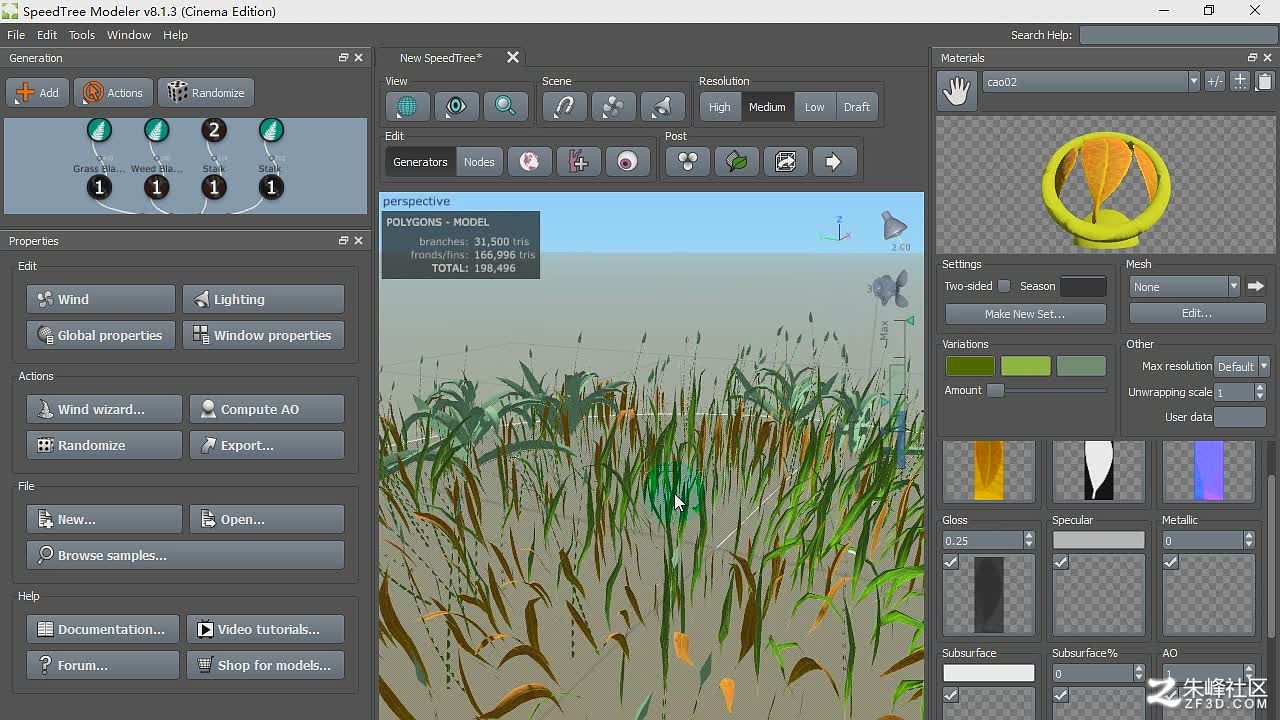The width and height of the screenshot is (1280, 720).
Task: Open the Edit menu
Action: pos(47,35)
